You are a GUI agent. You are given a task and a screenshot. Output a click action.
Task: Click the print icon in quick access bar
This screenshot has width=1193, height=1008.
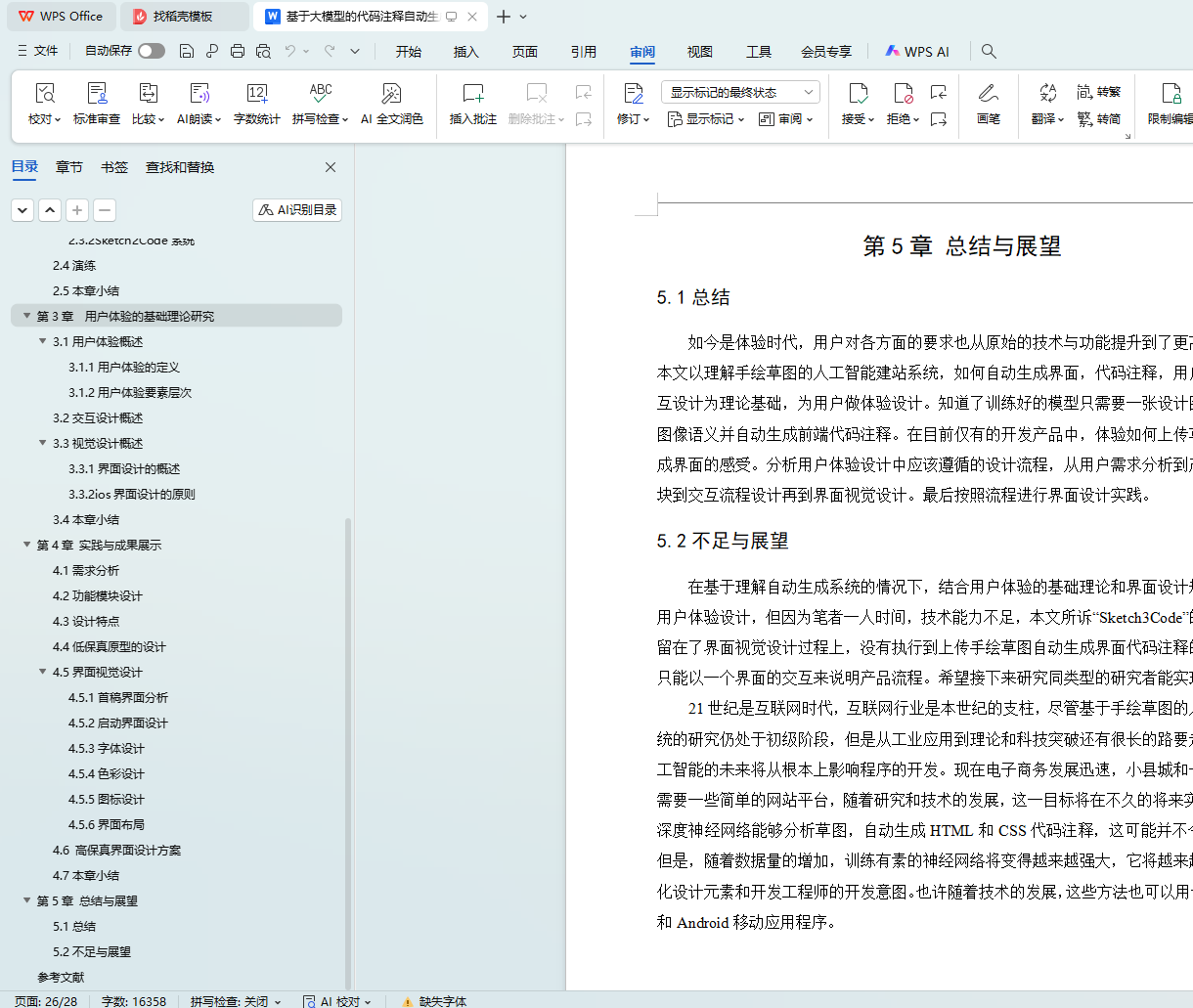[x=238, y=51]
